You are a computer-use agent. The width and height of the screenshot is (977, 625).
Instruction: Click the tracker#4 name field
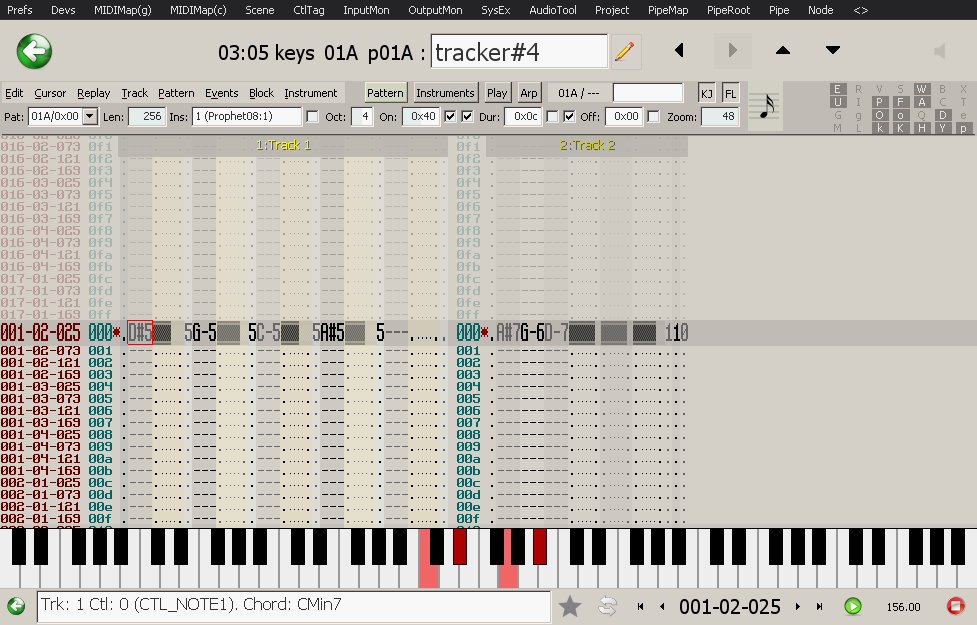pos(519,51)
